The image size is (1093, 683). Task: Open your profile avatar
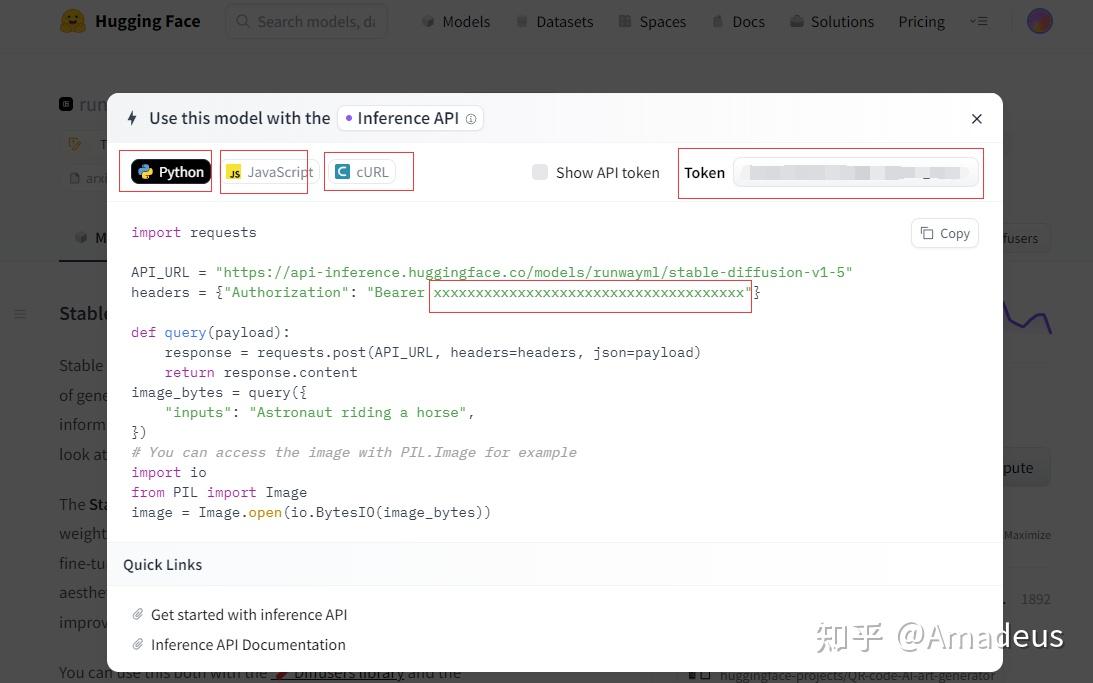(1037, 20)
